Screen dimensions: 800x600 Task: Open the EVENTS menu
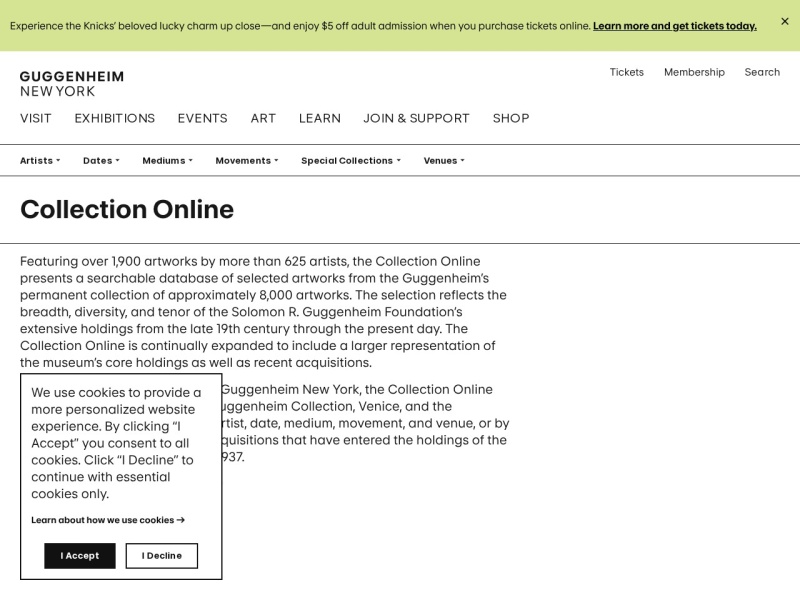[203, 118]
